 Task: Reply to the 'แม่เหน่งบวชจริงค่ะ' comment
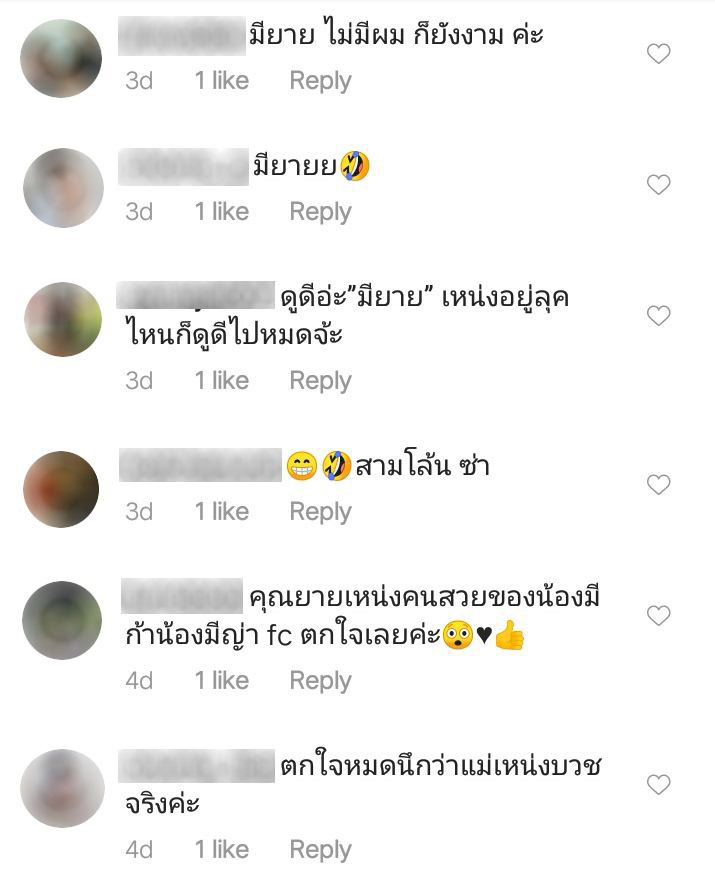(320, 850)
